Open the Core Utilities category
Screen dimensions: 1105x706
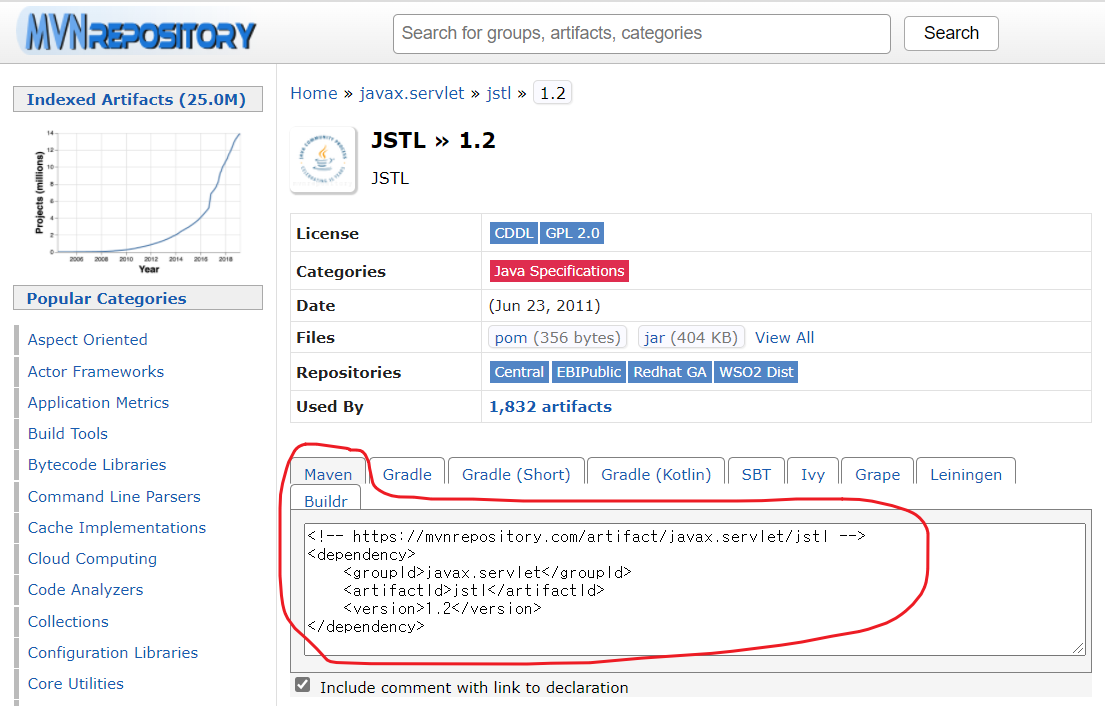pyautogui.click(x=75, y=683)
